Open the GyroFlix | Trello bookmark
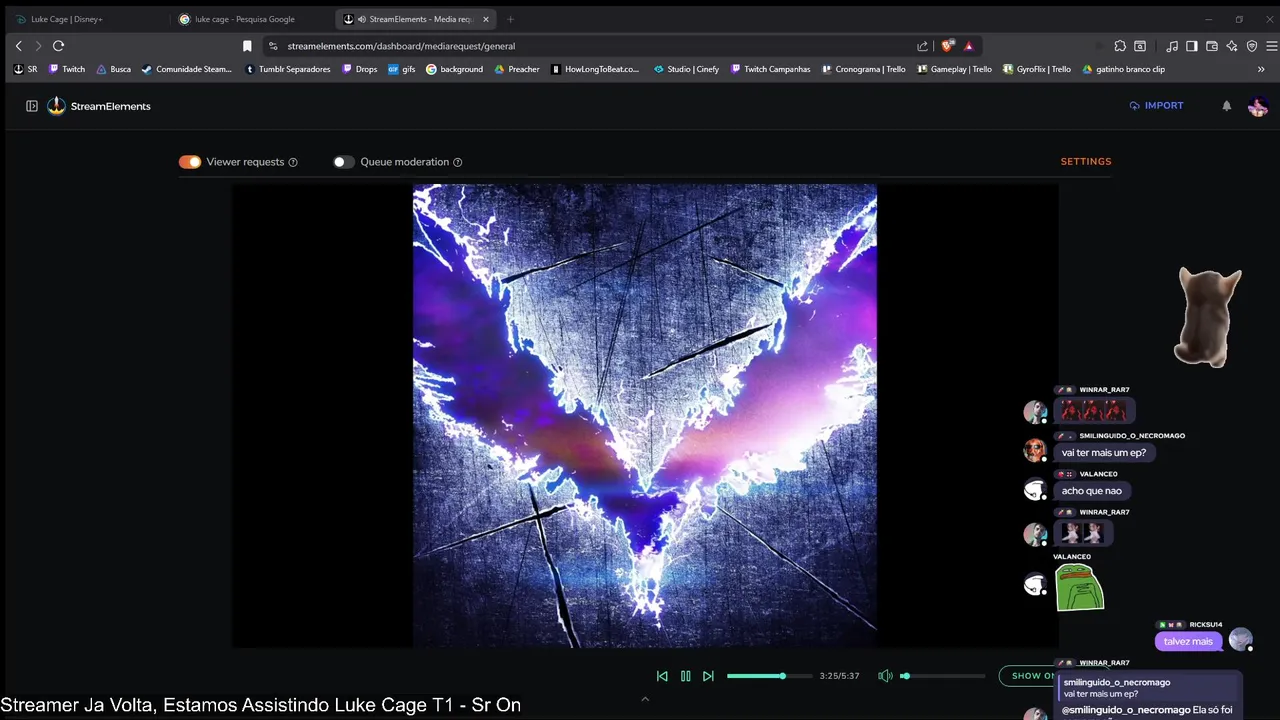 1036,70
